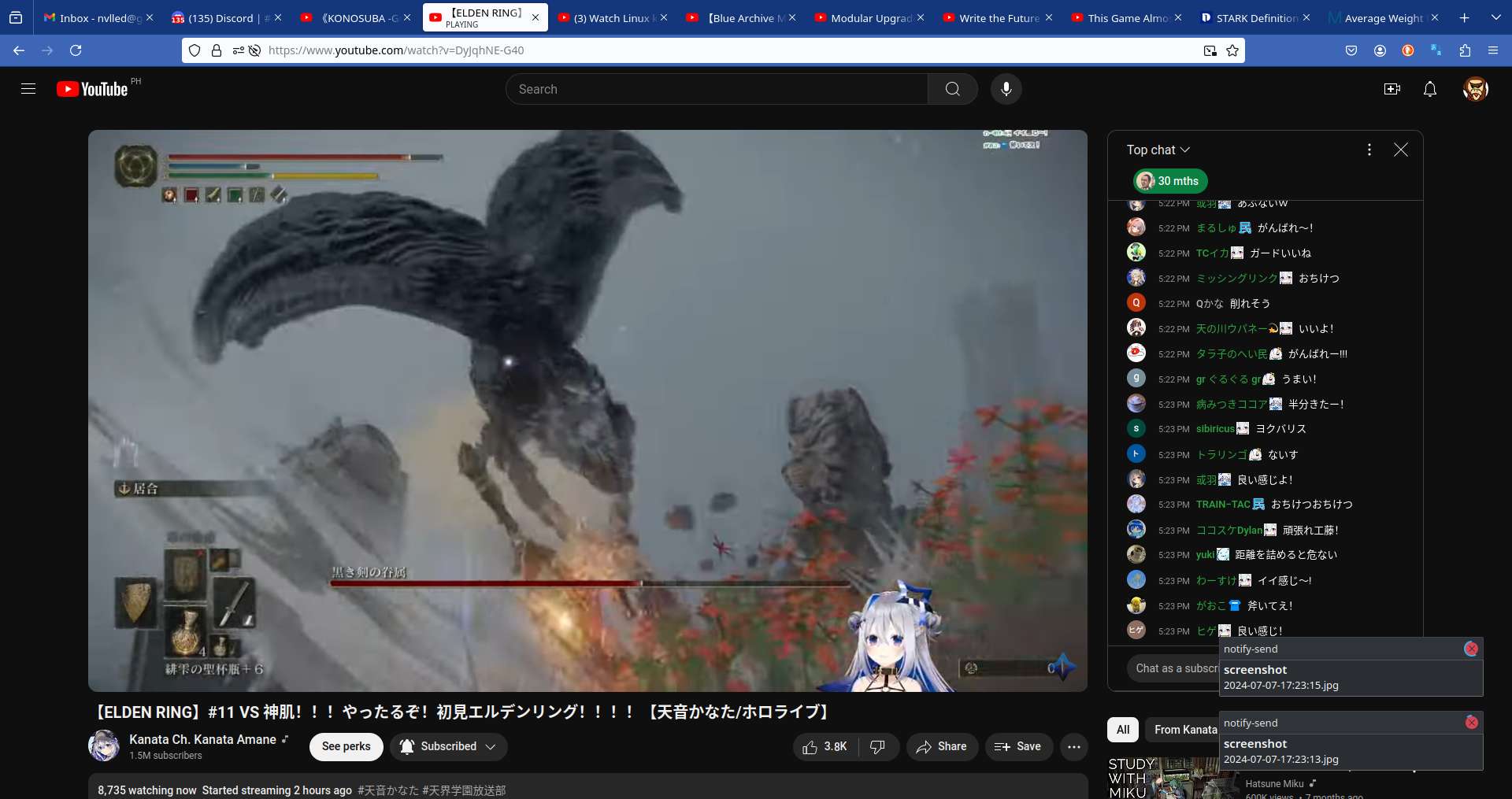
Task: Select the All filter chip
Action: pos(1123,730)
